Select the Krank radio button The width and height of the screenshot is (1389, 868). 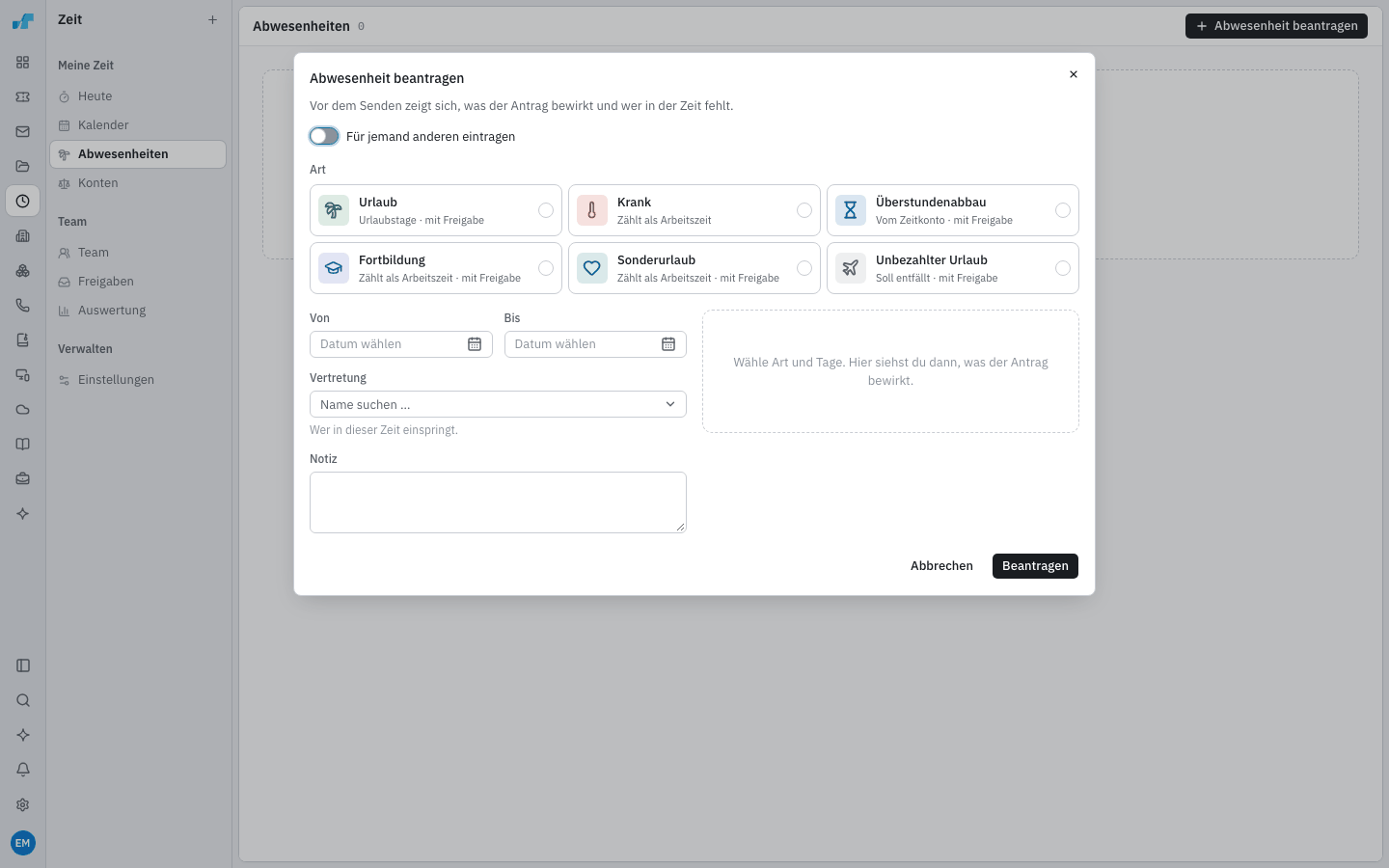pos(804,210)
